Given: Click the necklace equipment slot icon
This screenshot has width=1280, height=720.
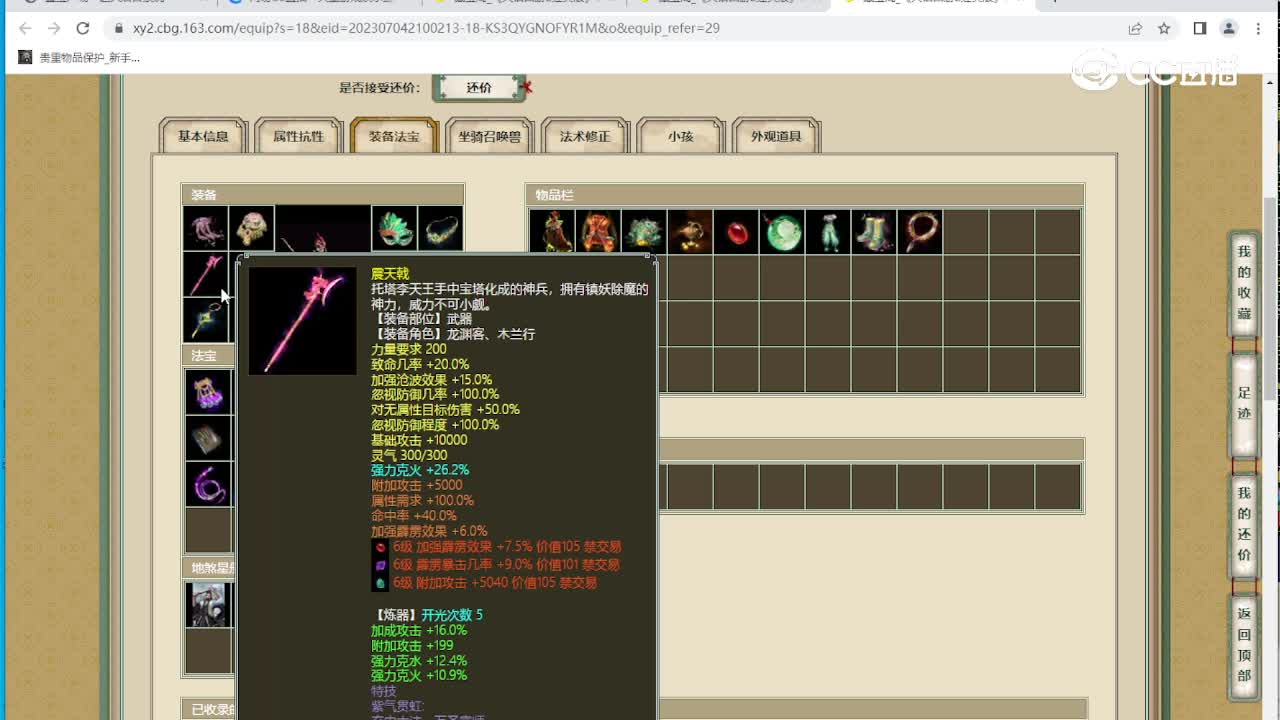Looking at the screenshot, I should [x=440, y=228].
